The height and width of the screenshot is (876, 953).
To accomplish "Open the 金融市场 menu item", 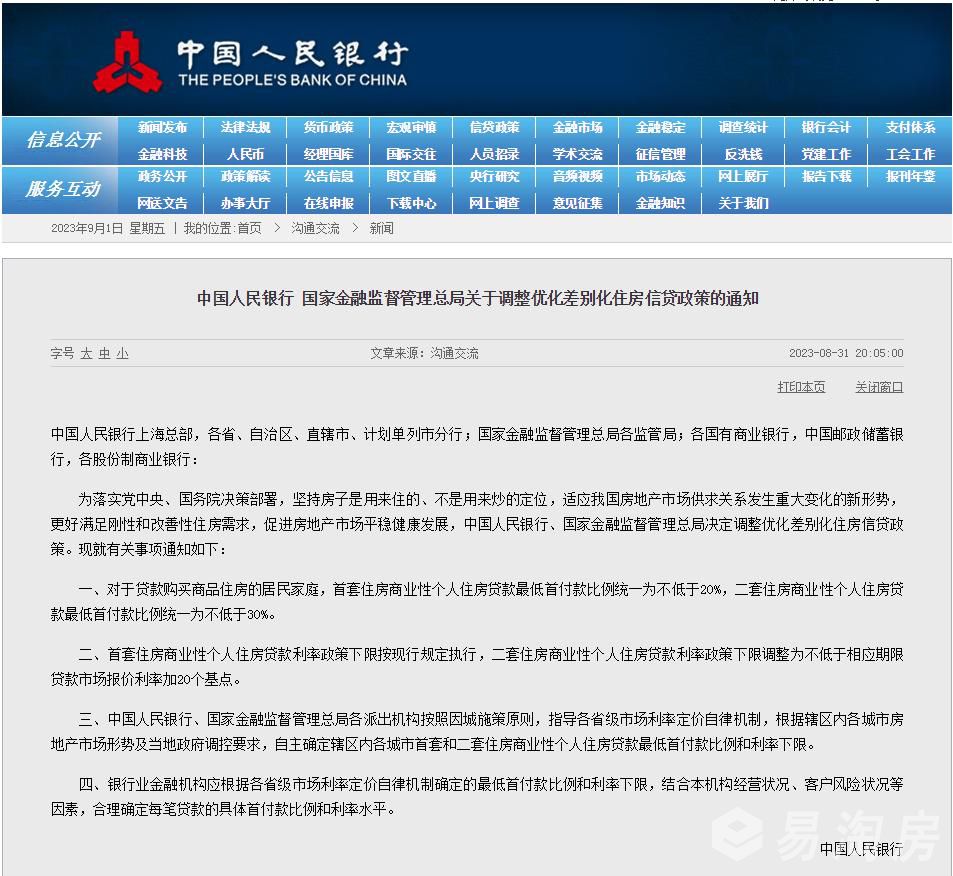I will (577, 127).
